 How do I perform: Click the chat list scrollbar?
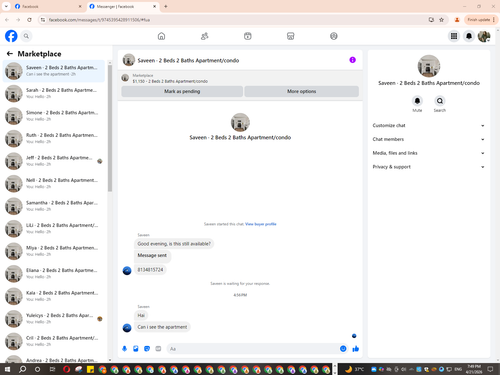pyautogui.click(x=110, y=127)
